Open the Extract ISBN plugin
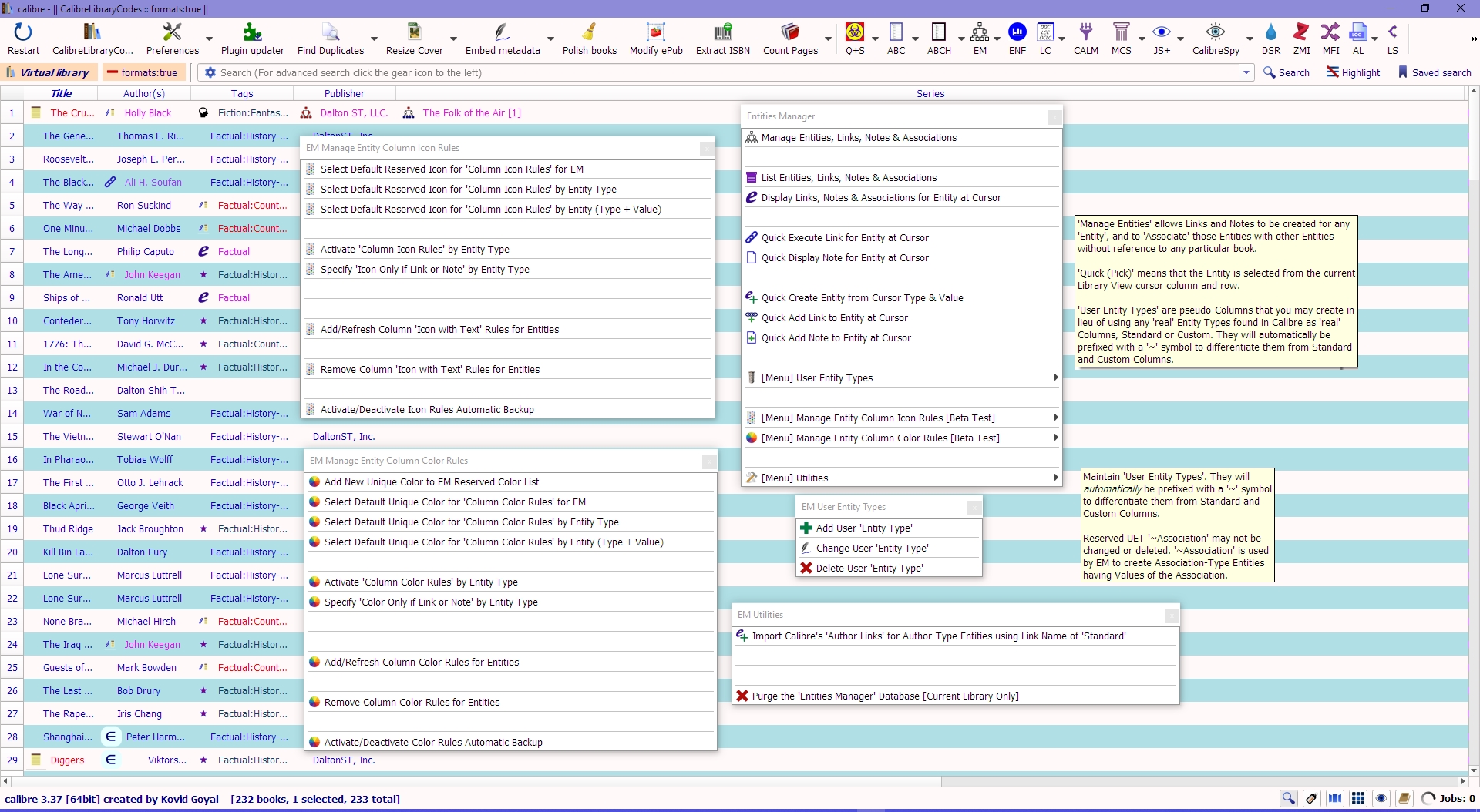The image size is (1480, 812). [x=722, y=39]
